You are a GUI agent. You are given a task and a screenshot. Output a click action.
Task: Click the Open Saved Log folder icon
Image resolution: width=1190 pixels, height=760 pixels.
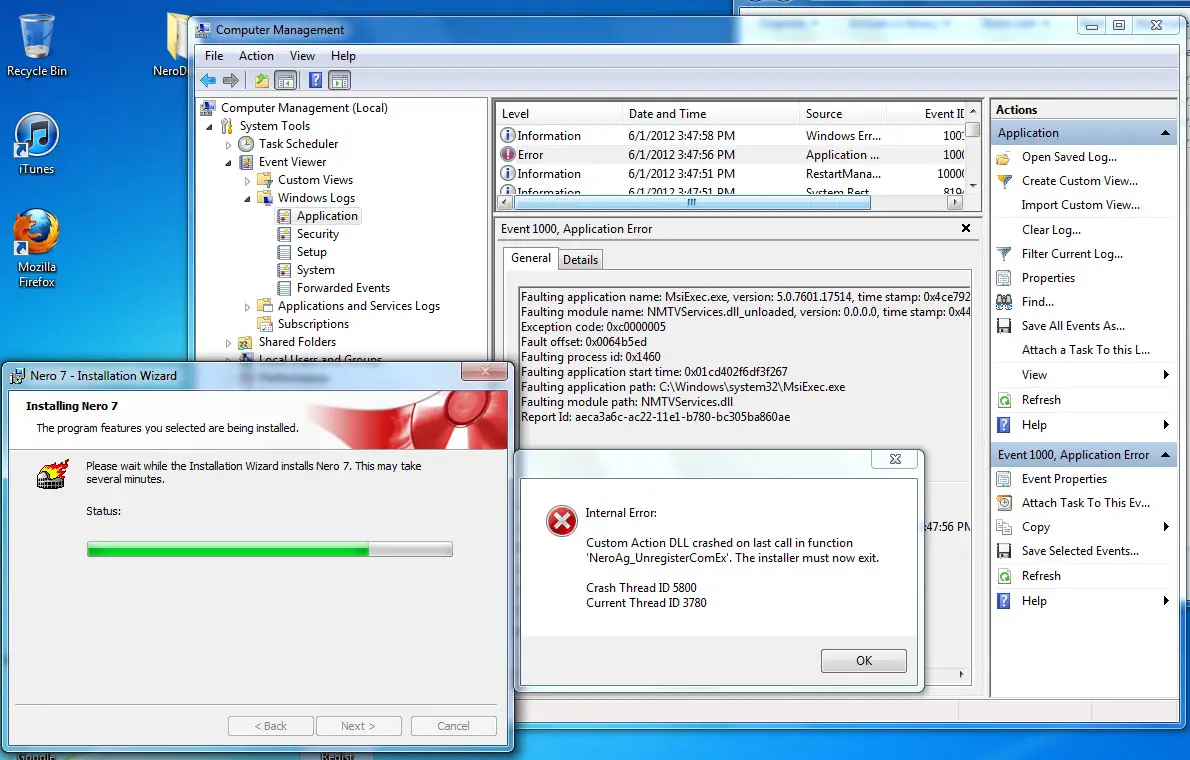(x=1003, y=158)
